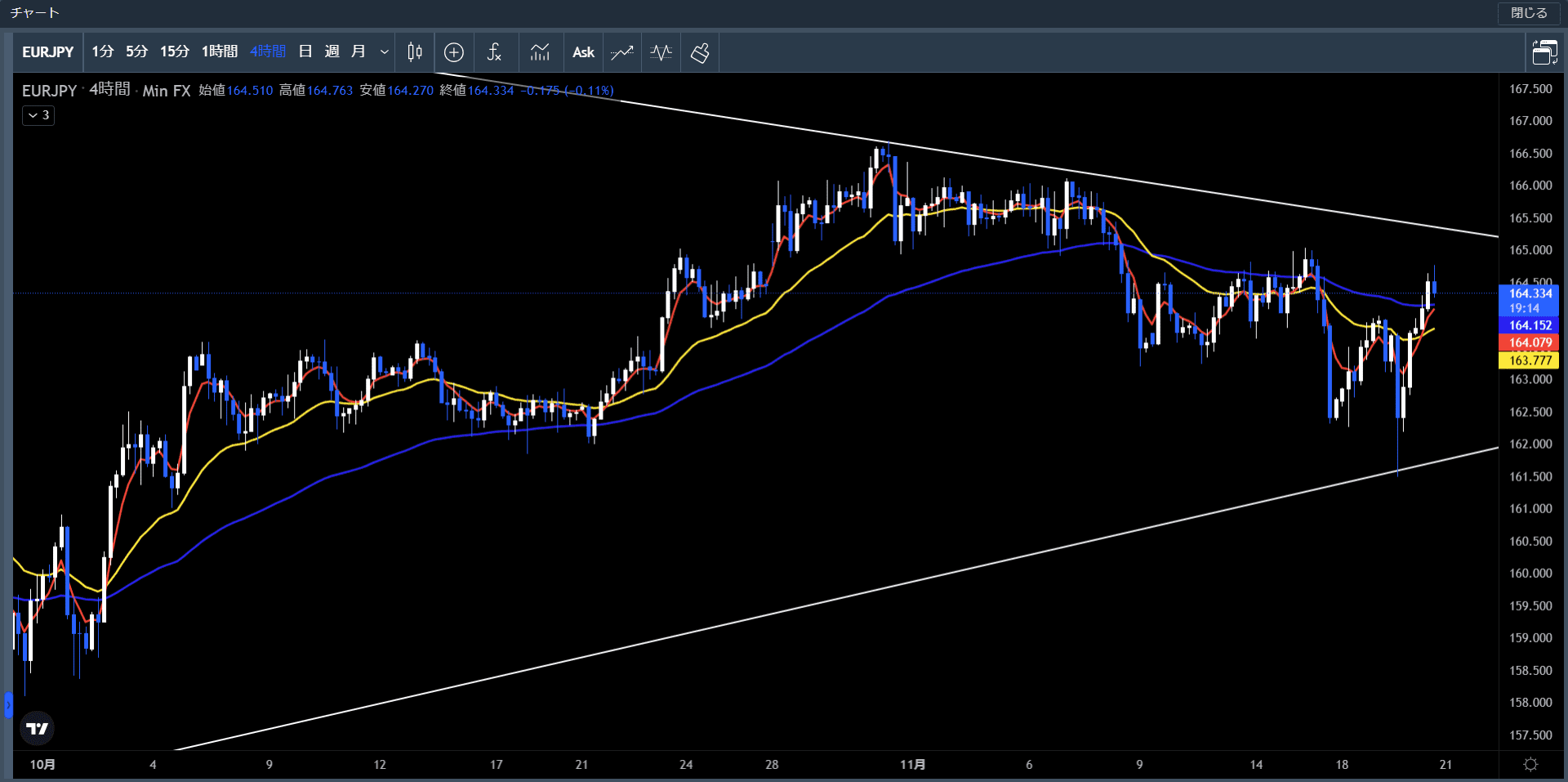Open the candlestick chart type selector
The height and width of the screenshot is (782, 1568).
[x=415, y=52]
